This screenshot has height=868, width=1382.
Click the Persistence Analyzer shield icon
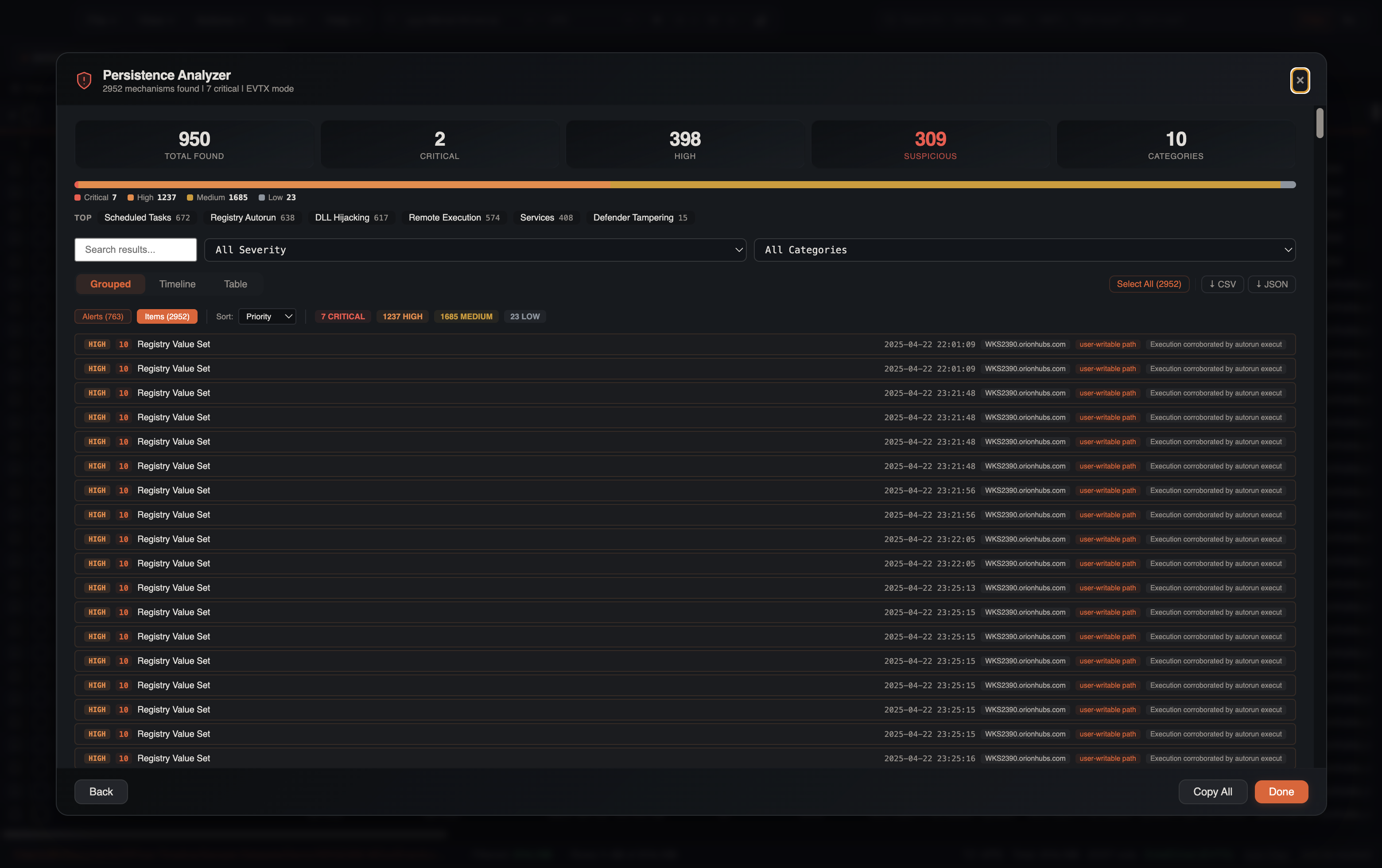[84, 80]
